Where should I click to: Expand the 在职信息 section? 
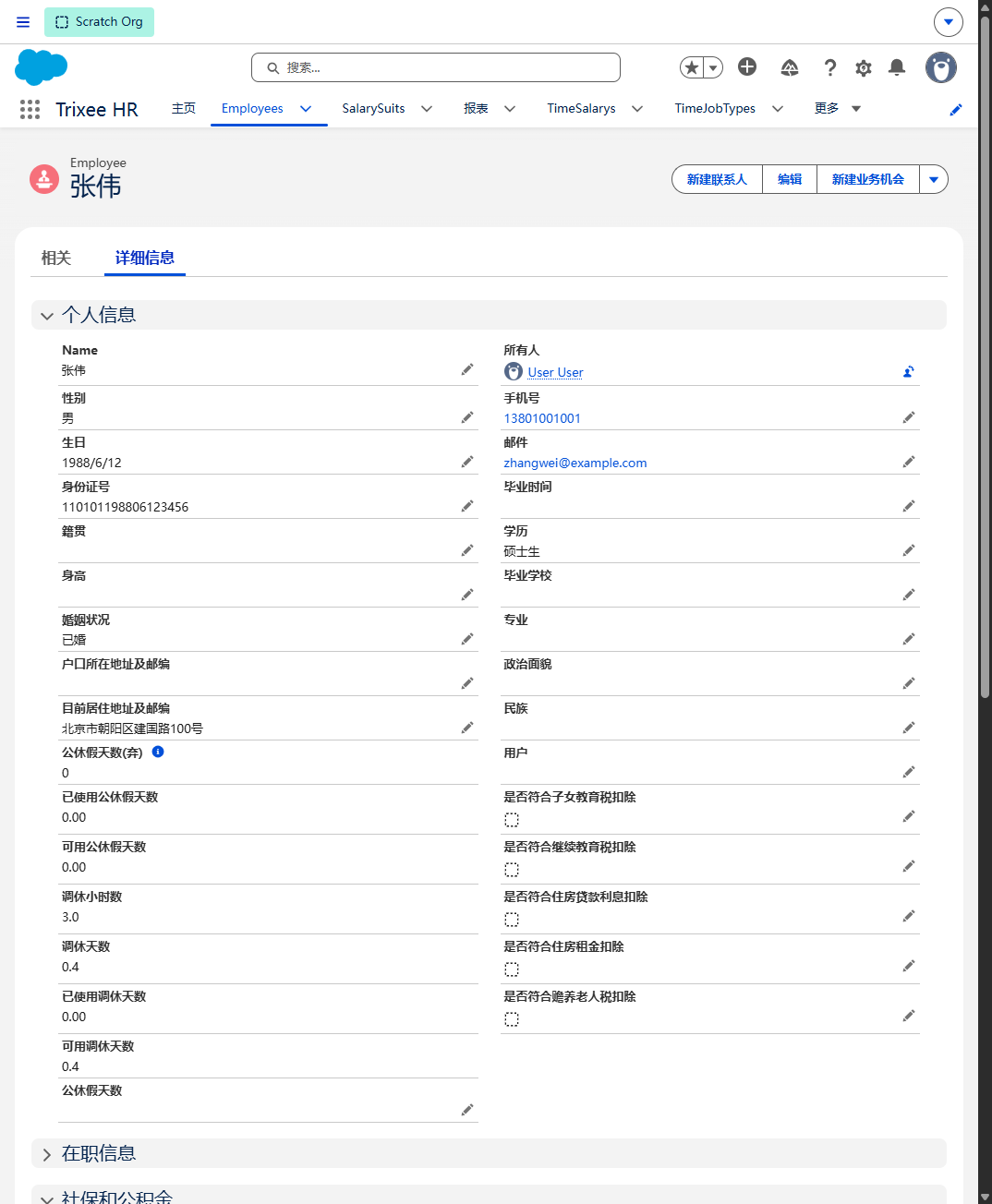pos(47,1154)
